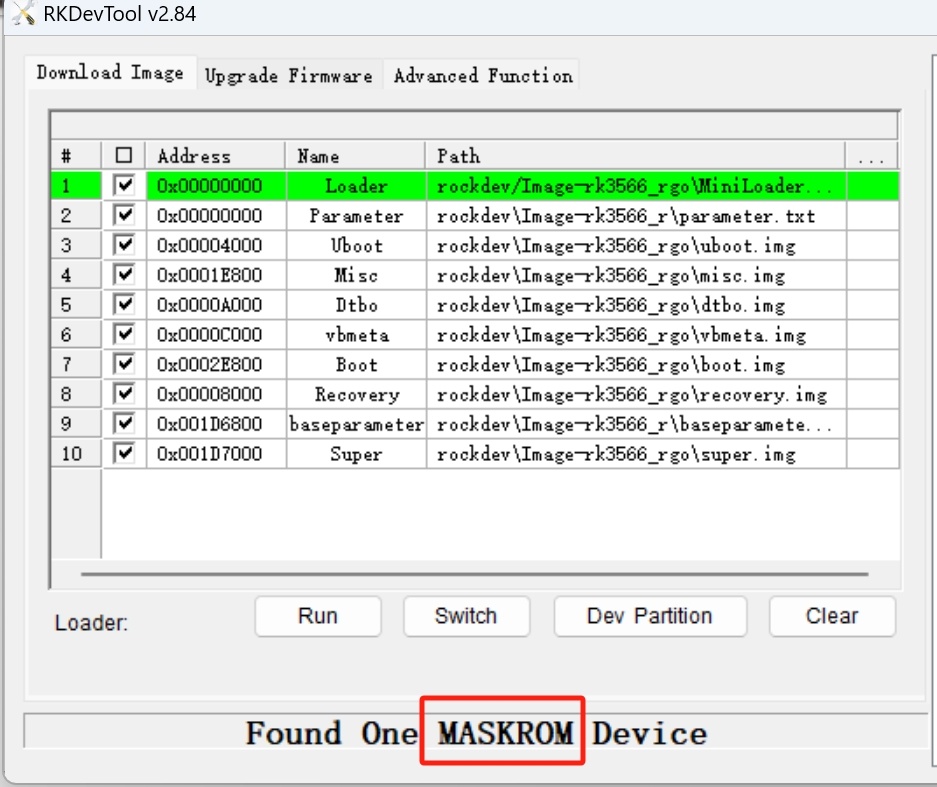937x787 pixels.
Task: Uncheck the Boot row checkbox
Action: coord(124,365)
